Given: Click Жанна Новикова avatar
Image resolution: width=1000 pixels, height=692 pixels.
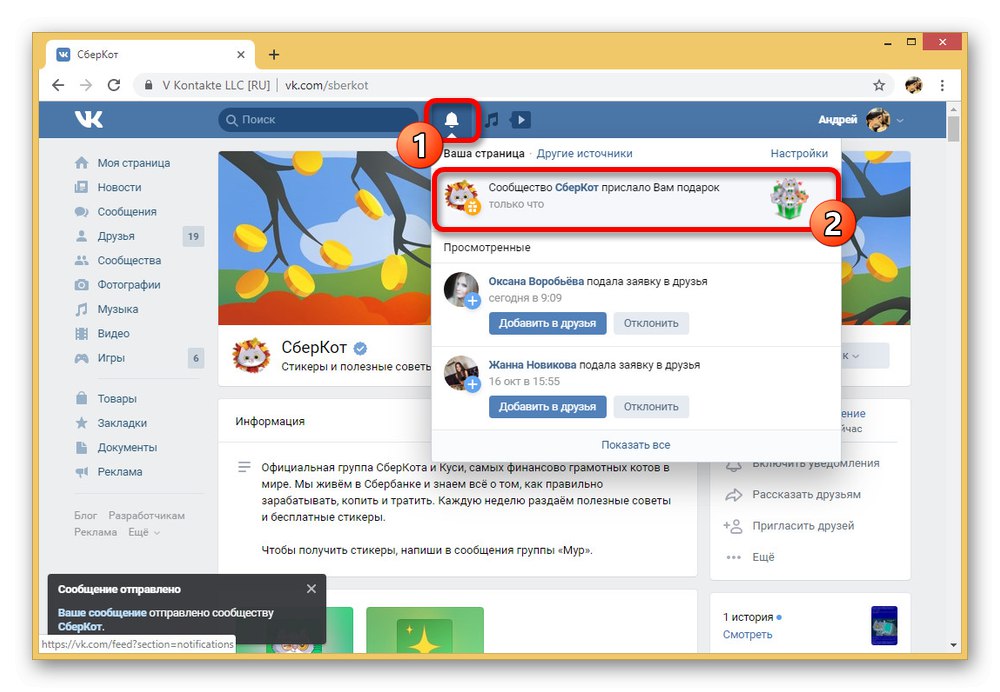Looking at the screenshot, I should 461,373.
